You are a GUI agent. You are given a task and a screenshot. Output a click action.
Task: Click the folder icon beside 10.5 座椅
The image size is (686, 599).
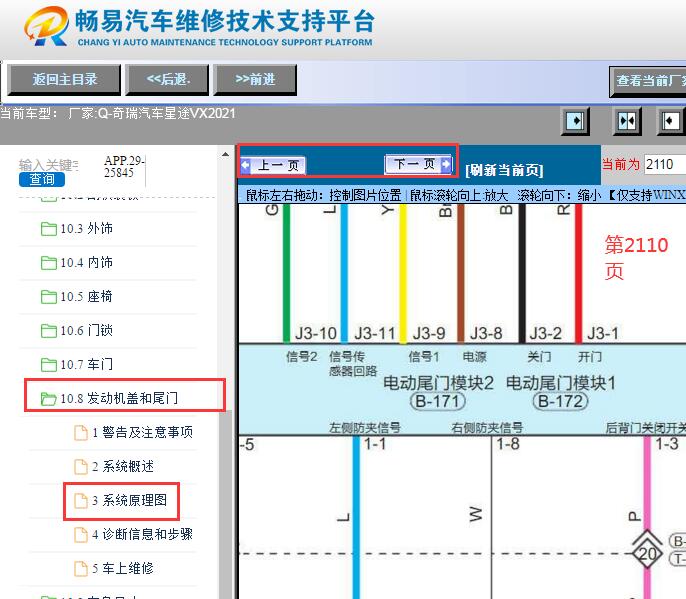[x=49, y=297]
